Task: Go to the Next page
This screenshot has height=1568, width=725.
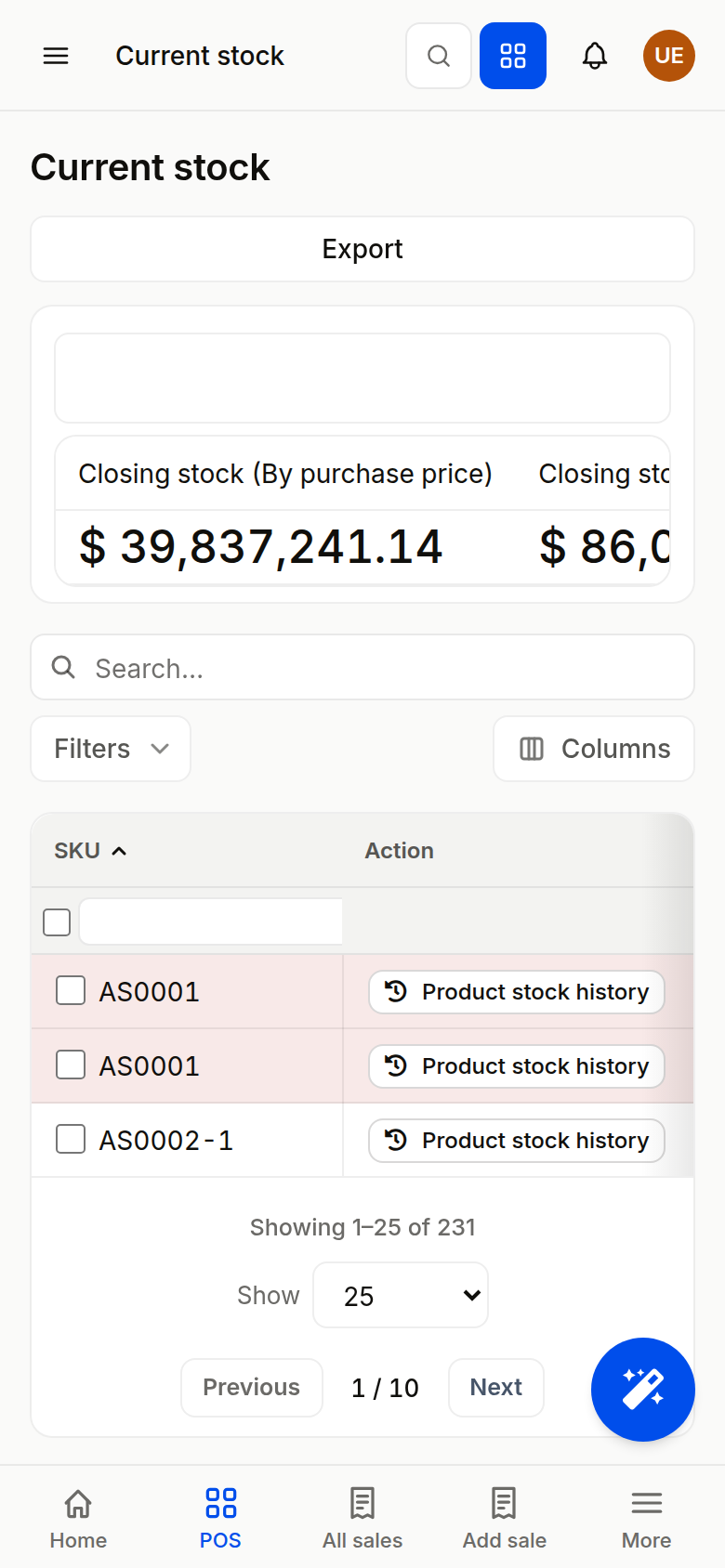Action: coord(496,1388)
